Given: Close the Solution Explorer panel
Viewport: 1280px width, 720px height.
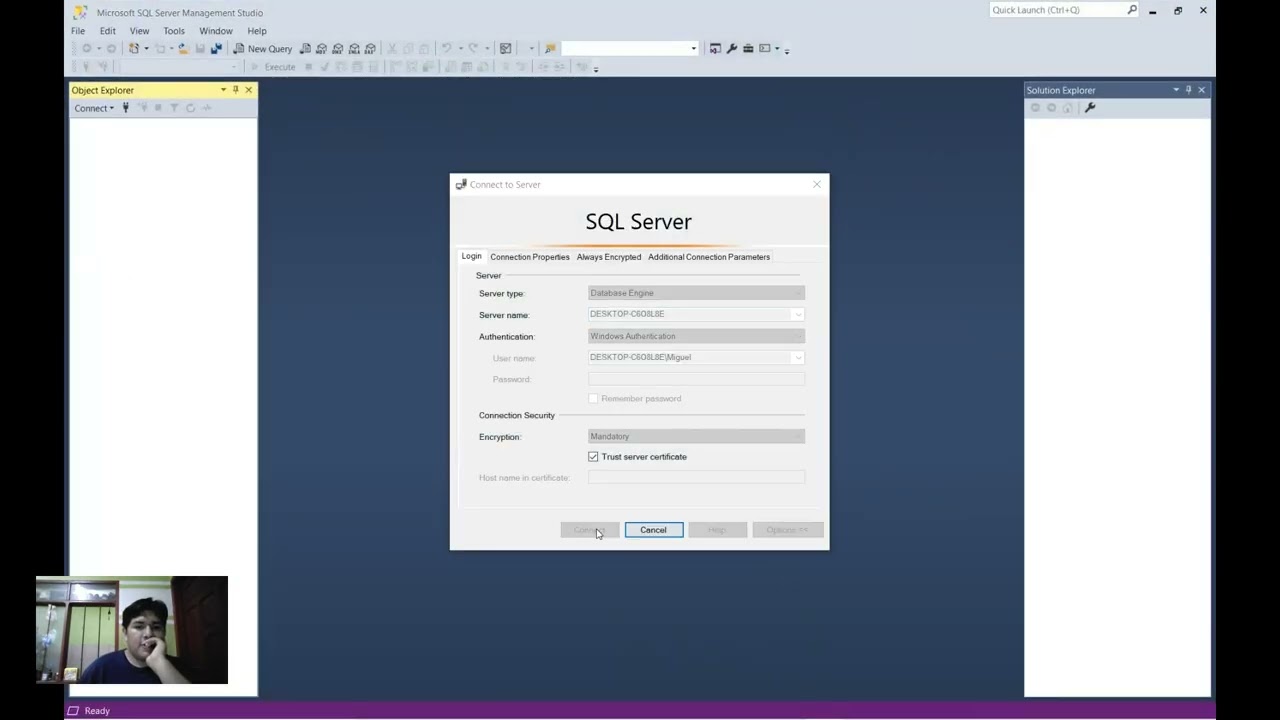Looking at the screenshot, I should tap(1202, 90).
